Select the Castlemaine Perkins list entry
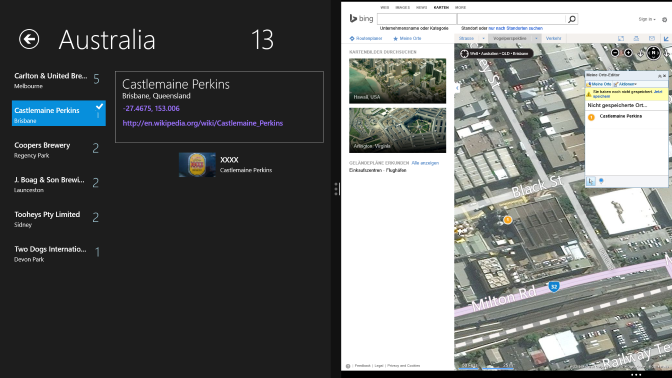672x378 pixels. 58,114
